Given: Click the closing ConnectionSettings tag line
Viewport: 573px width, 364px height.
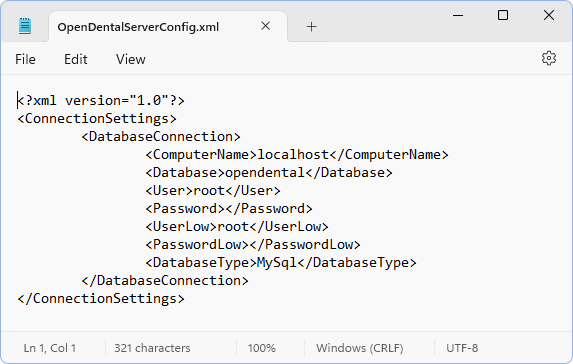Looking at the screenshot, I should click(x=101, y=299).
